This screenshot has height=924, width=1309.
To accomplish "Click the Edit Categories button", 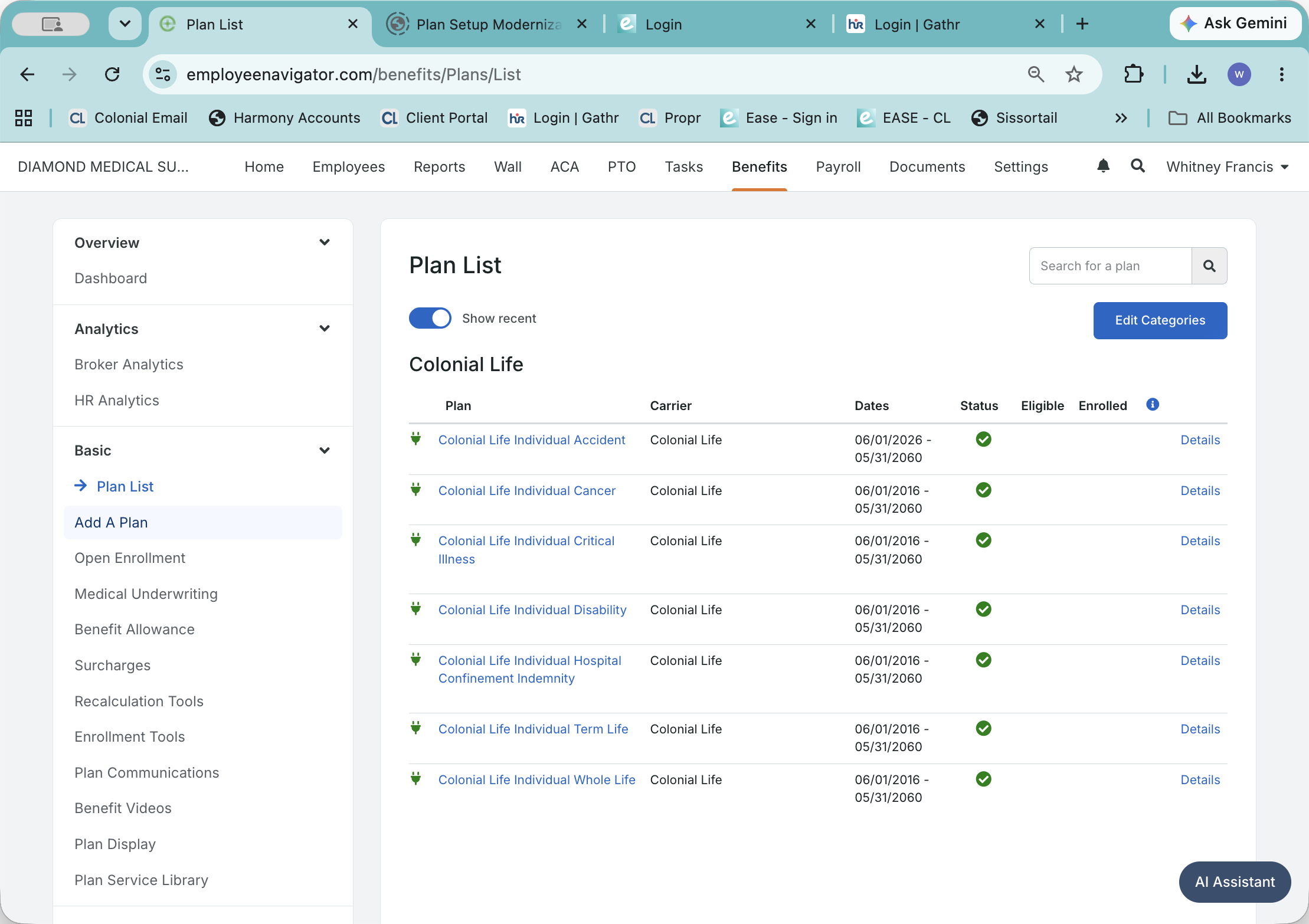I will 1160,320.
